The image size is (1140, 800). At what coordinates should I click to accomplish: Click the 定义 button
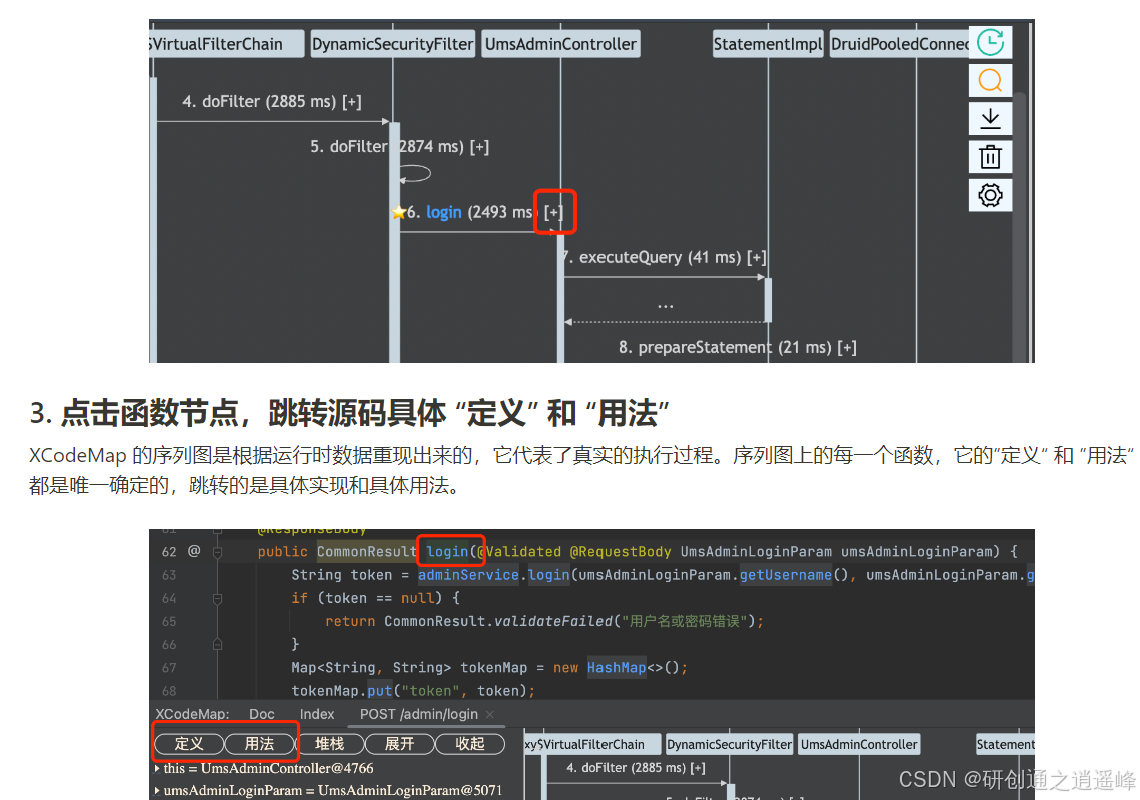point(188,744)
